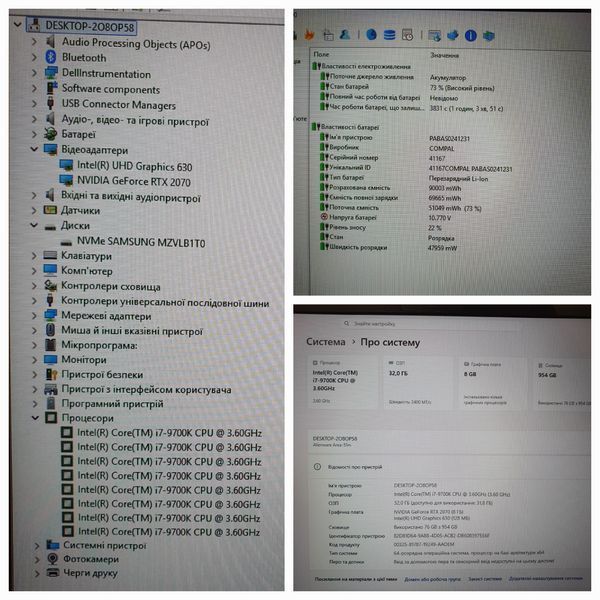Click the storage card showing 954 GB
The height and width of the screenshot is (600, 600).
point(562,385)
